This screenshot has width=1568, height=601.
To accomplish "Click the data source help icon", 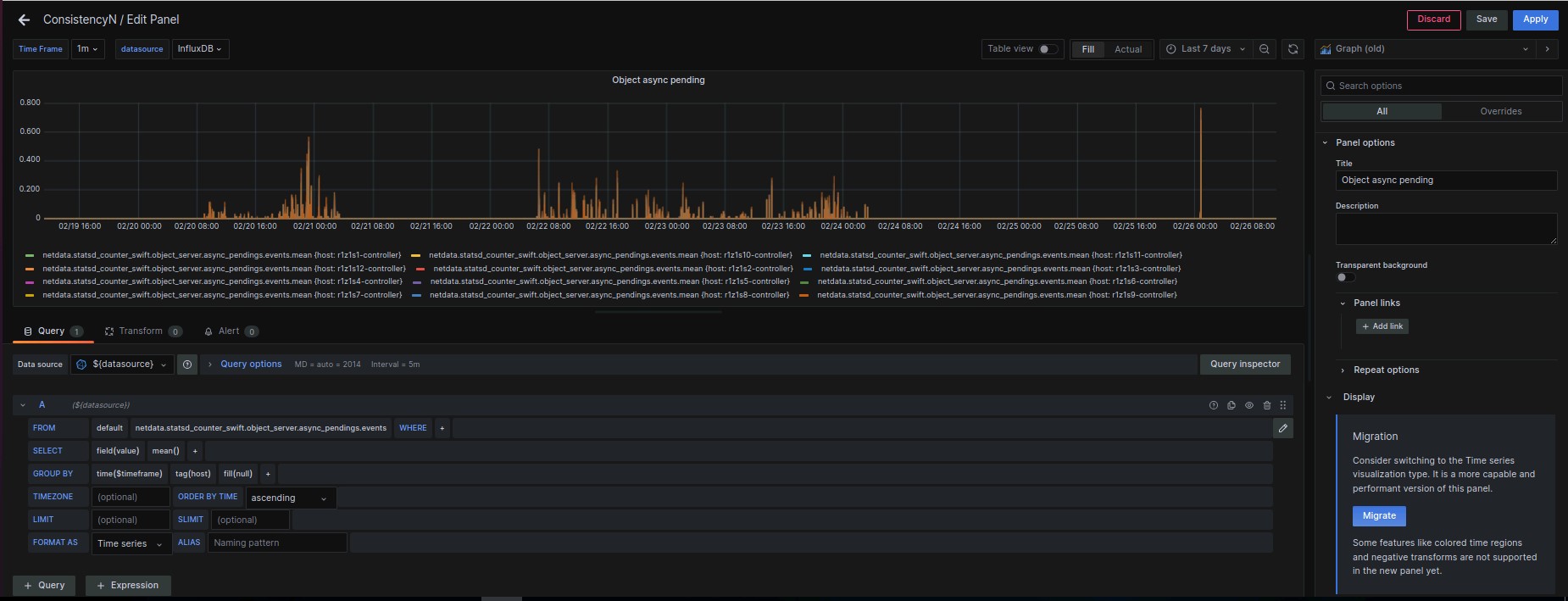I will [x=187, y=364].
